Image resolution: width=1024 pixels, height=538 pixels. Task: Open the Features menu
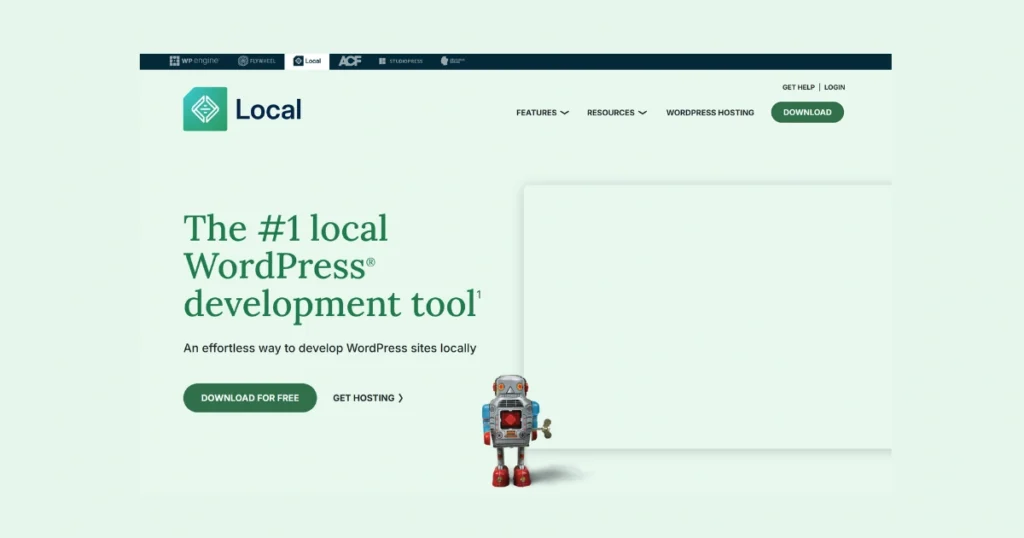[x=537, y=113]
